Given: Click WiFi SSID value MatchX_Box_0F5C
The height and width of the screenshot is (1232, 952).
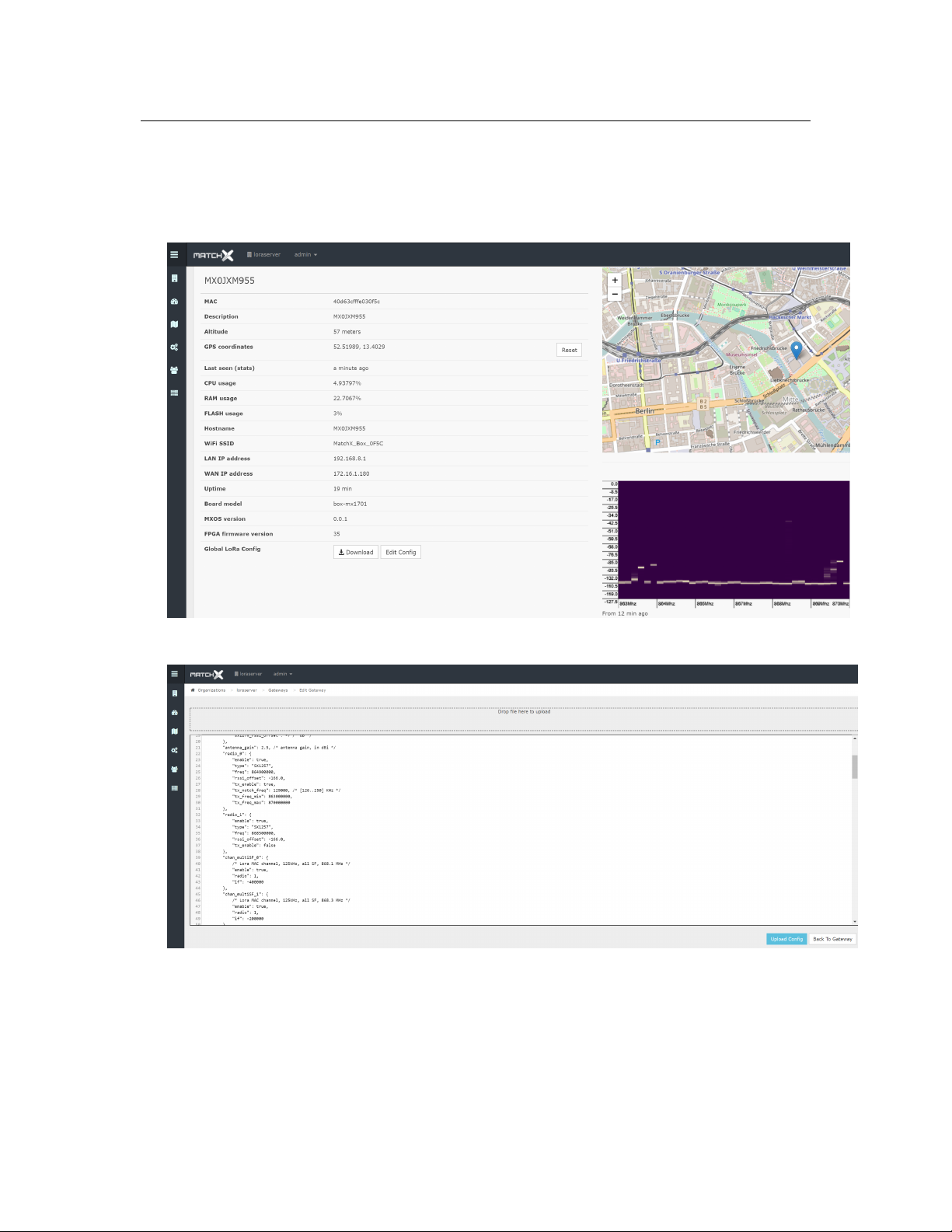Looking at the screenshot, I should 358,444.
